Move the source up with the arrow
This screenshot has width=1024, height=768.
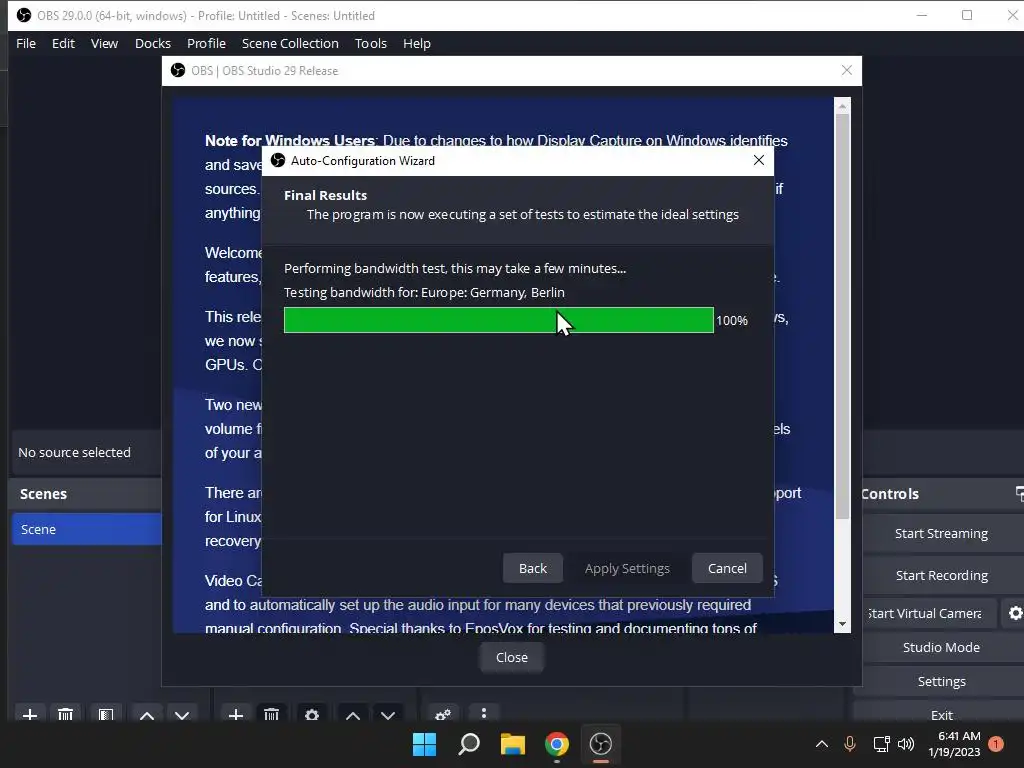353,714
